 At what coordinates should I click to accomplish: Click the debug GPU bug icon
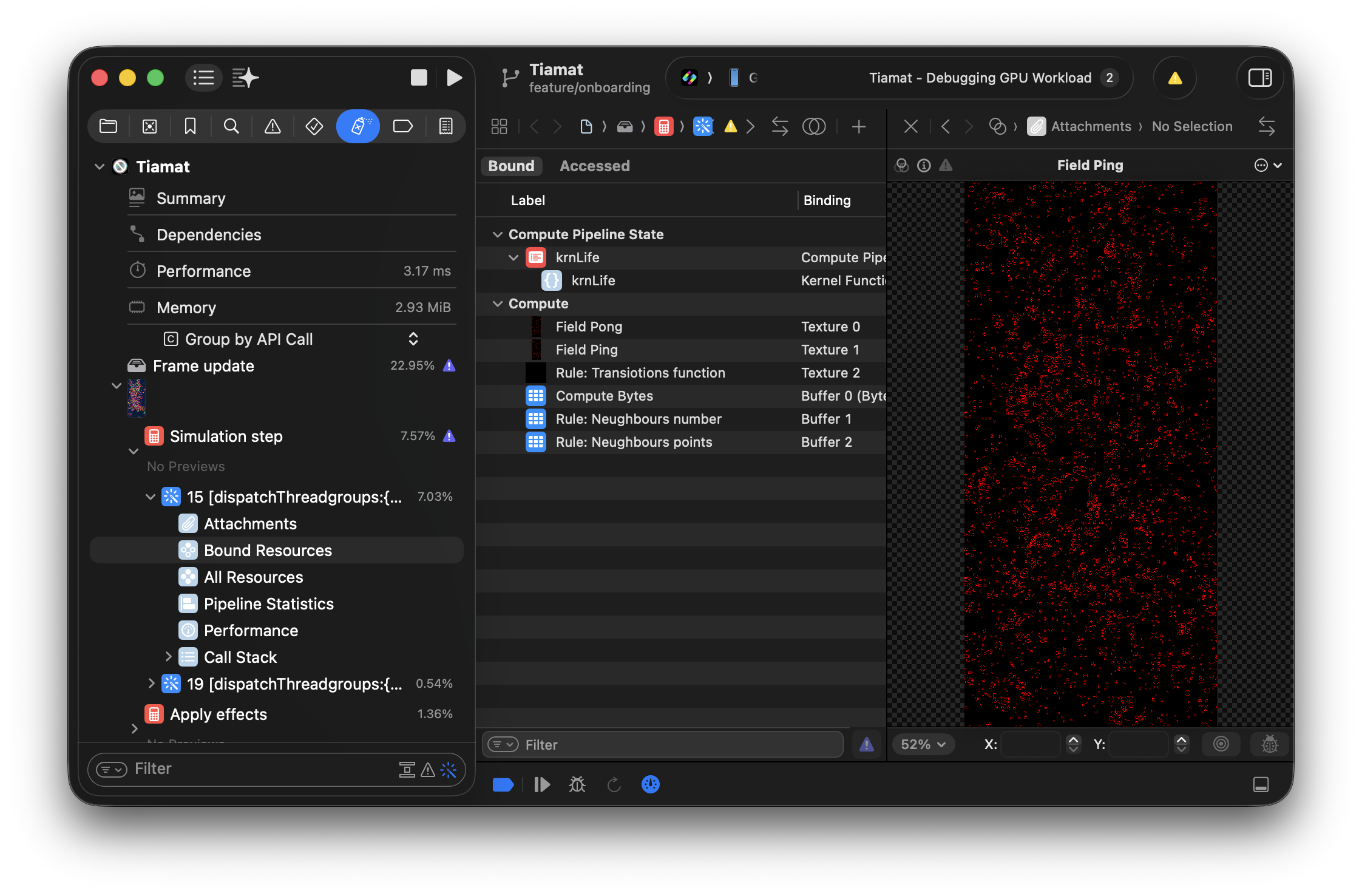pyautogui.click(x=577, y=785)
